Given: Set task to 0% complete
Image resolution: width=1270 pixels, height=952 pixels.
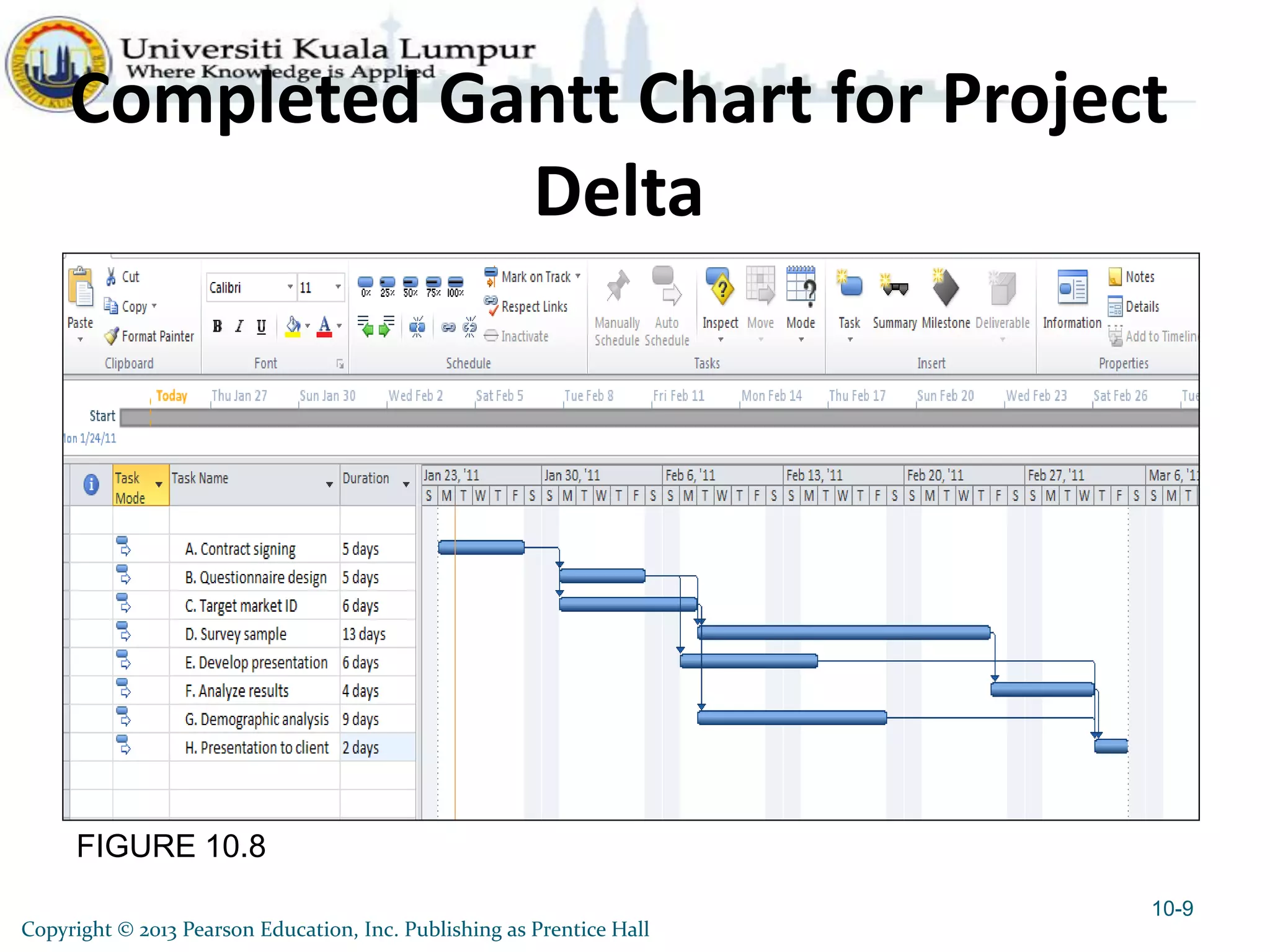Looking at the screenshot, I should (x=366, y=286).
